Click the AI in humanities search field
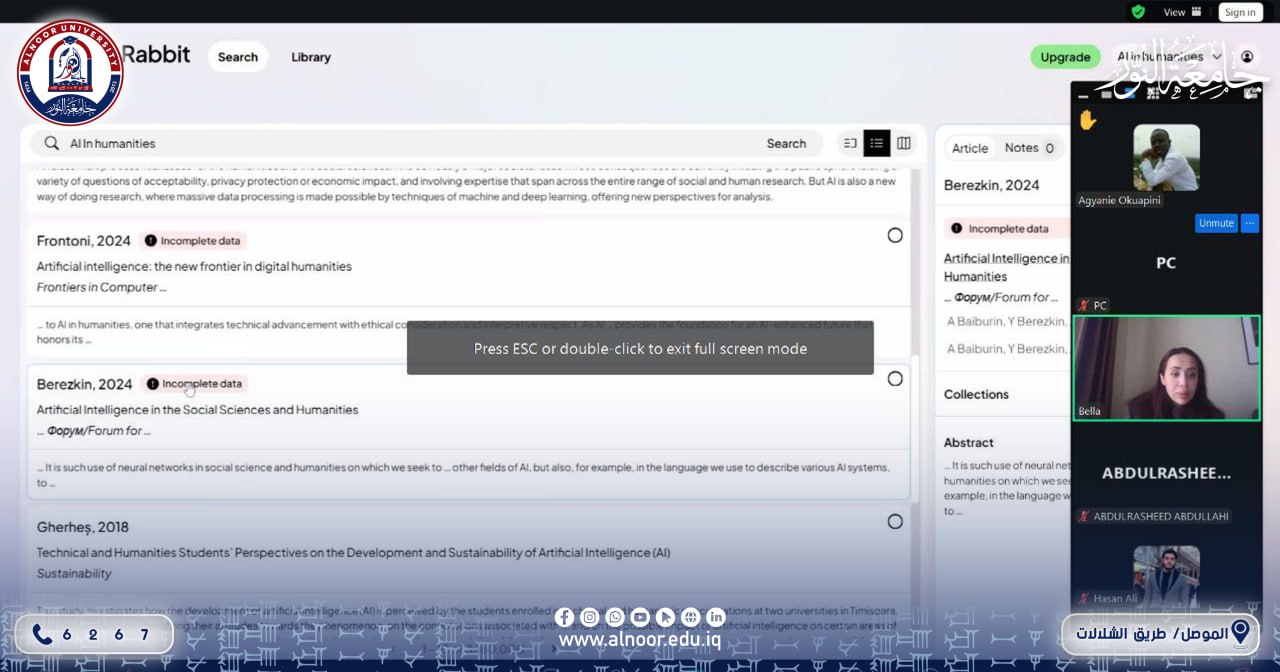 400,143
